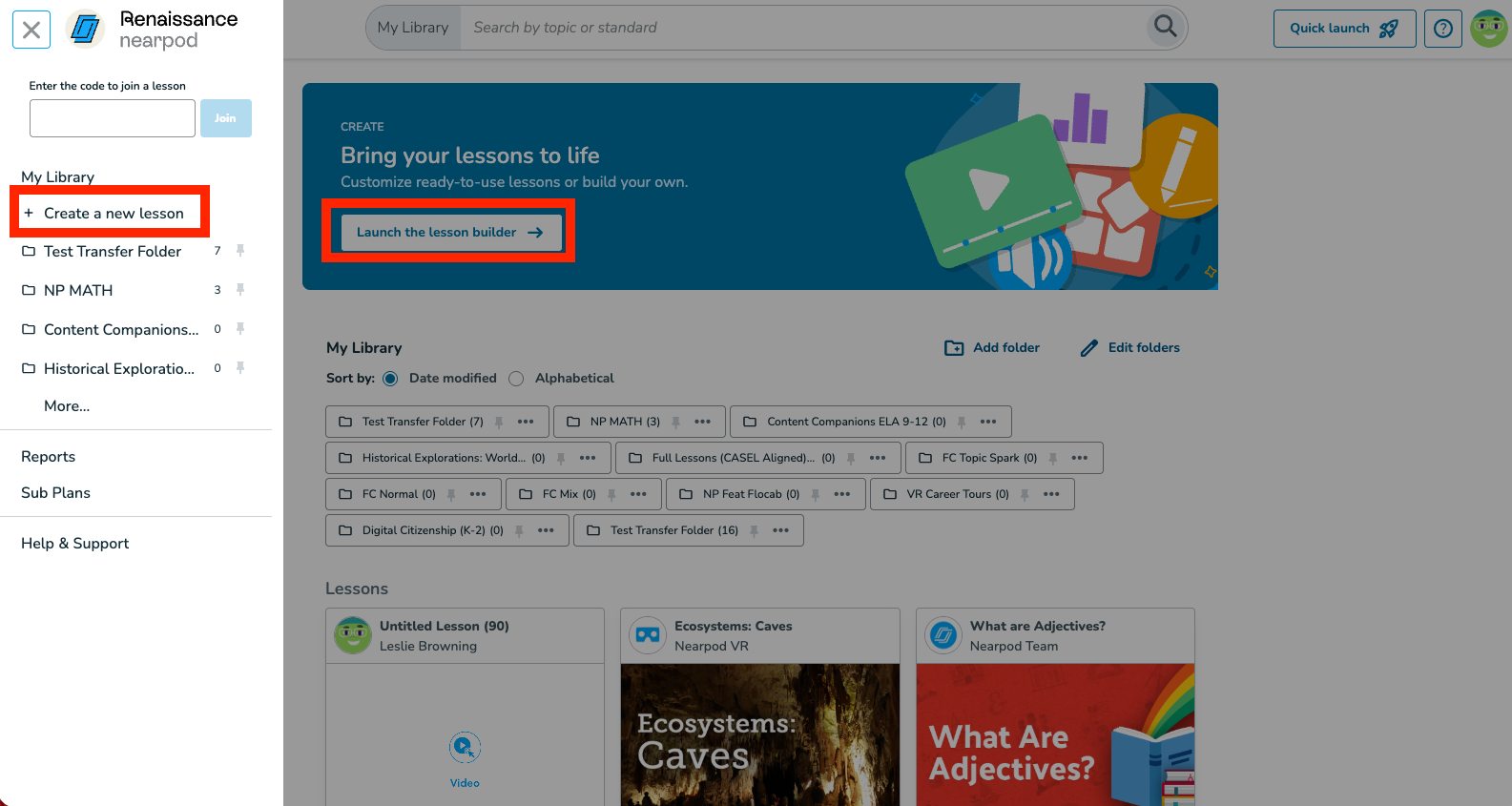Select the Alphabetical sort option
The image size is (1512, 806).
[516, 379]
